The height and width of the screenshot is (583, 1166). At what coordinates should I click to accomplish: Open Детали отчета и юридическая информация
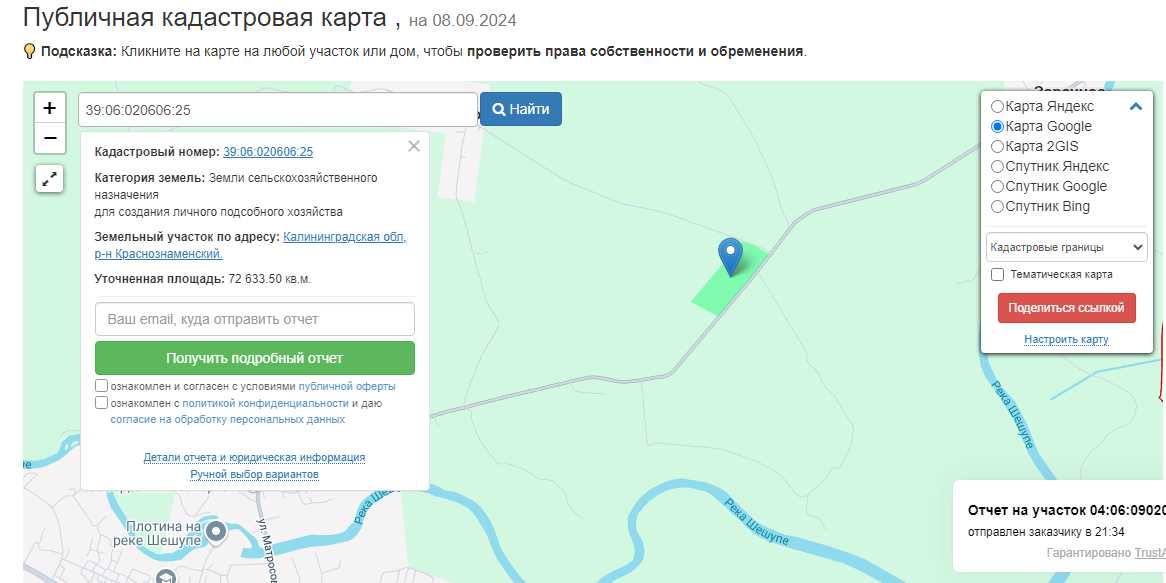[x=254, y=457]
